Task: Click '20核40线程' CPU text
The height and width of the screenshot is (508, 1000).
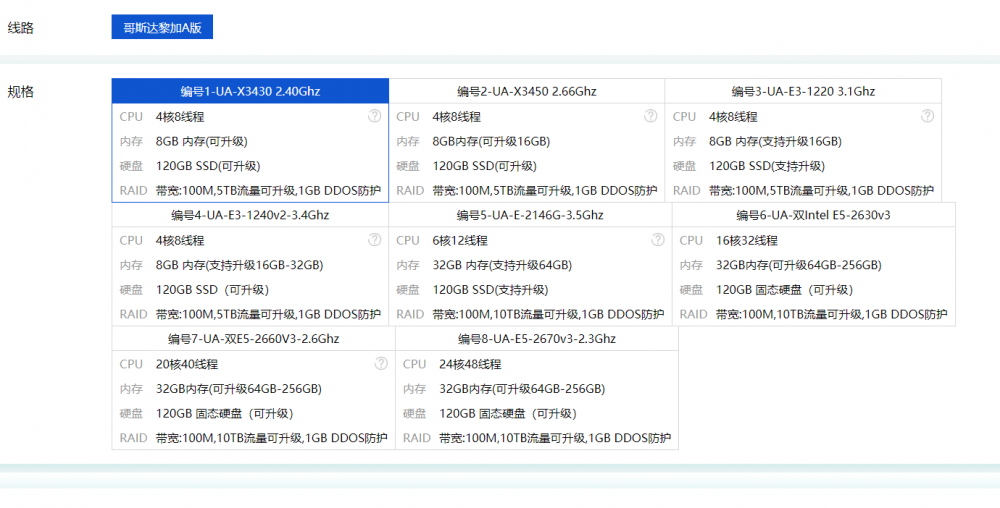Action: pyautogui.click(x=187, y=365)
